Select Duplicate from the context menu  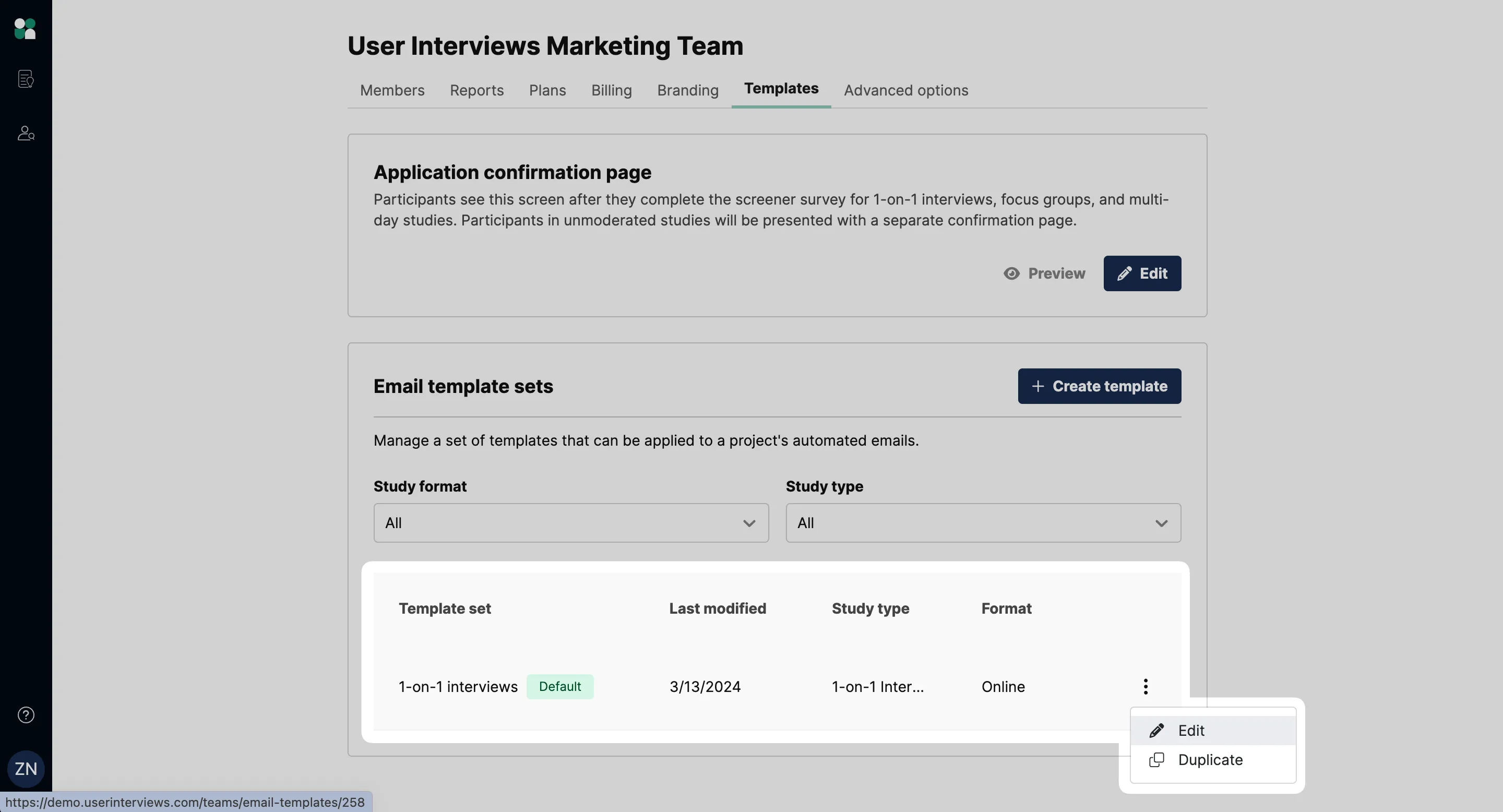click(1210, 759)
